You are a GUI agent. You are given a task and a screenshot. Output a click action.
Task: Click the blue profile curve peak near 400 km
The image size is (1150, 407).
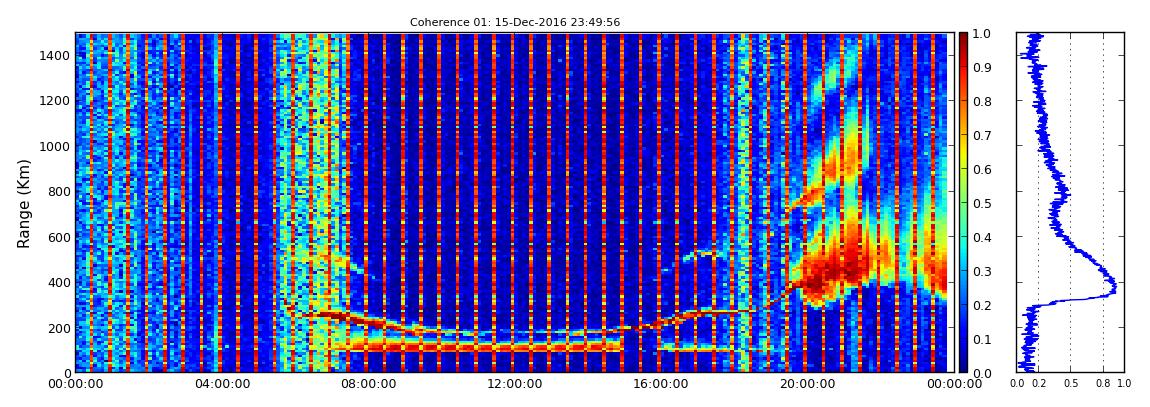[1113, 285]
